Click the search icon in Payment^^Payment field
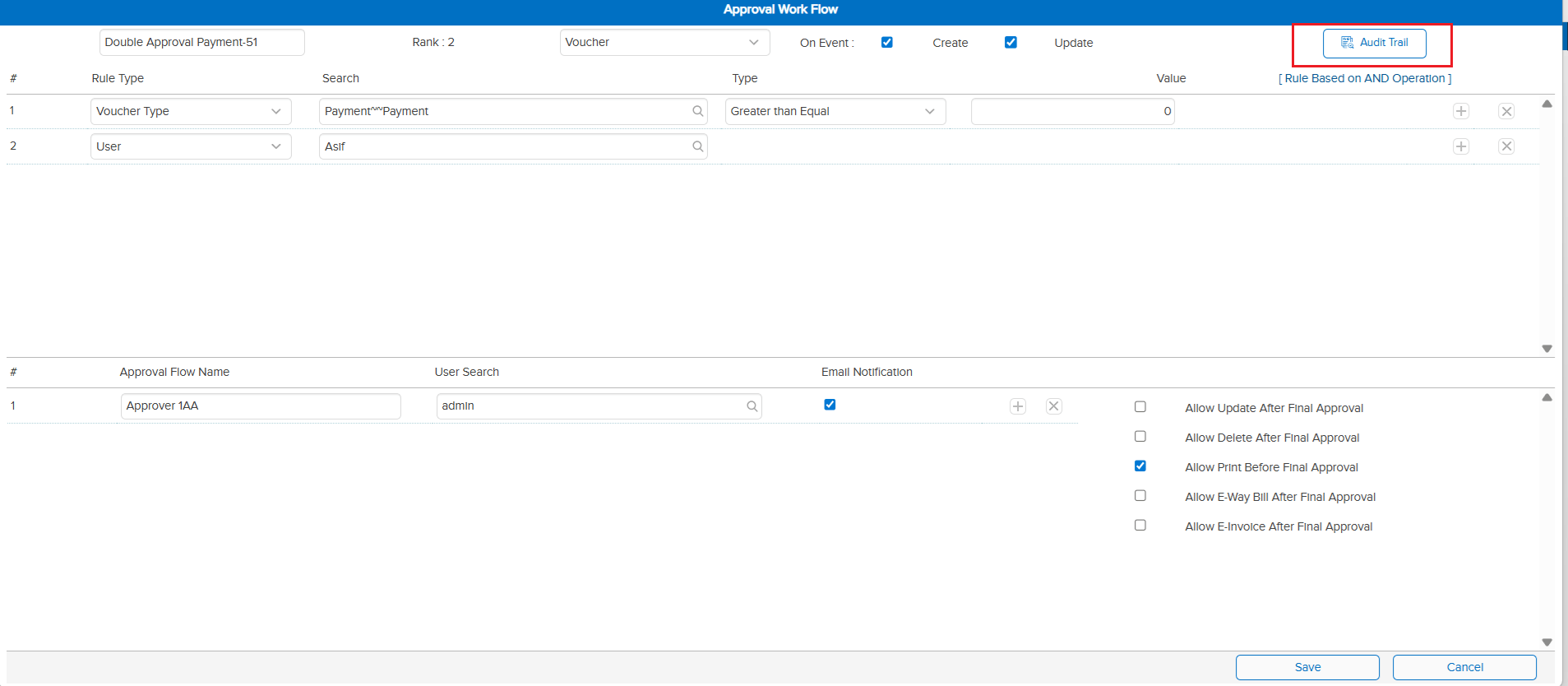This screenshot has width=1568, height=686. 697,111
